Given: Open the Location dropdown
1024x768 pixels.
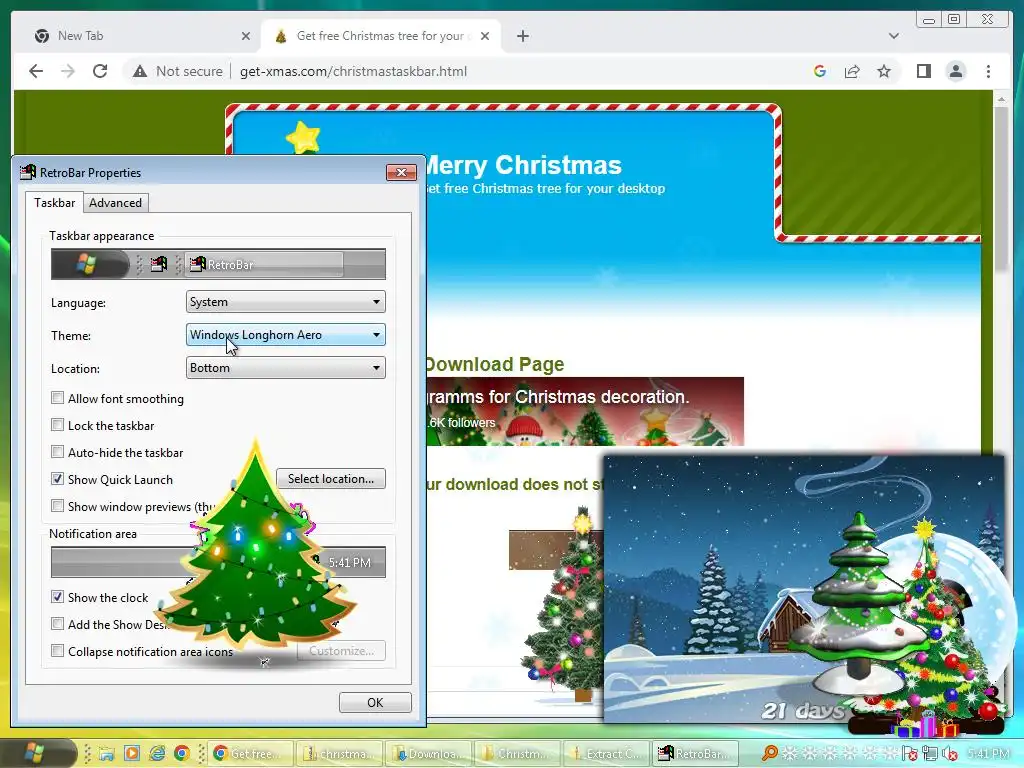Looking at the screenshot, I should [x=285, y=368].
